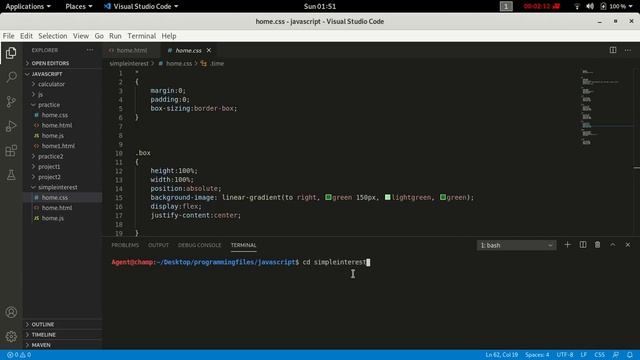Click the volume icon in top bar
The width and height of the screenshot is (640, 360).
click(x=590, y=6)
